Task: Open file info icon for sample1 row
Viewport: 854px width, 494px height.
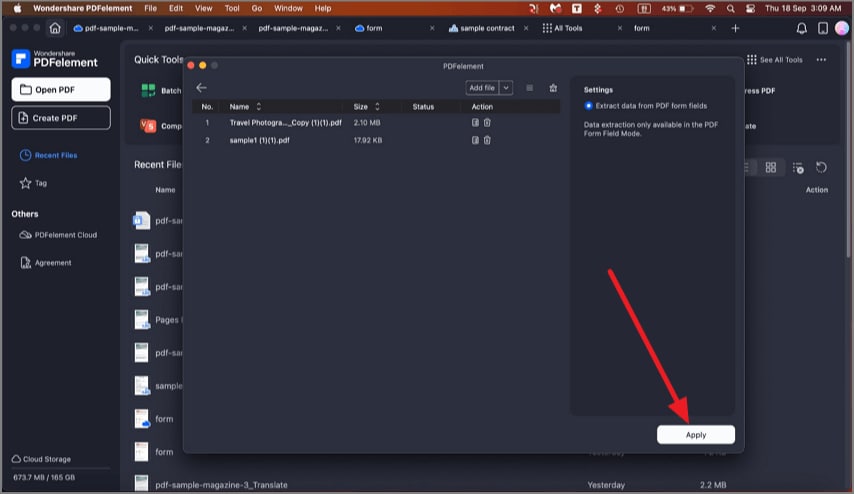Action: [x=475, y=140]
